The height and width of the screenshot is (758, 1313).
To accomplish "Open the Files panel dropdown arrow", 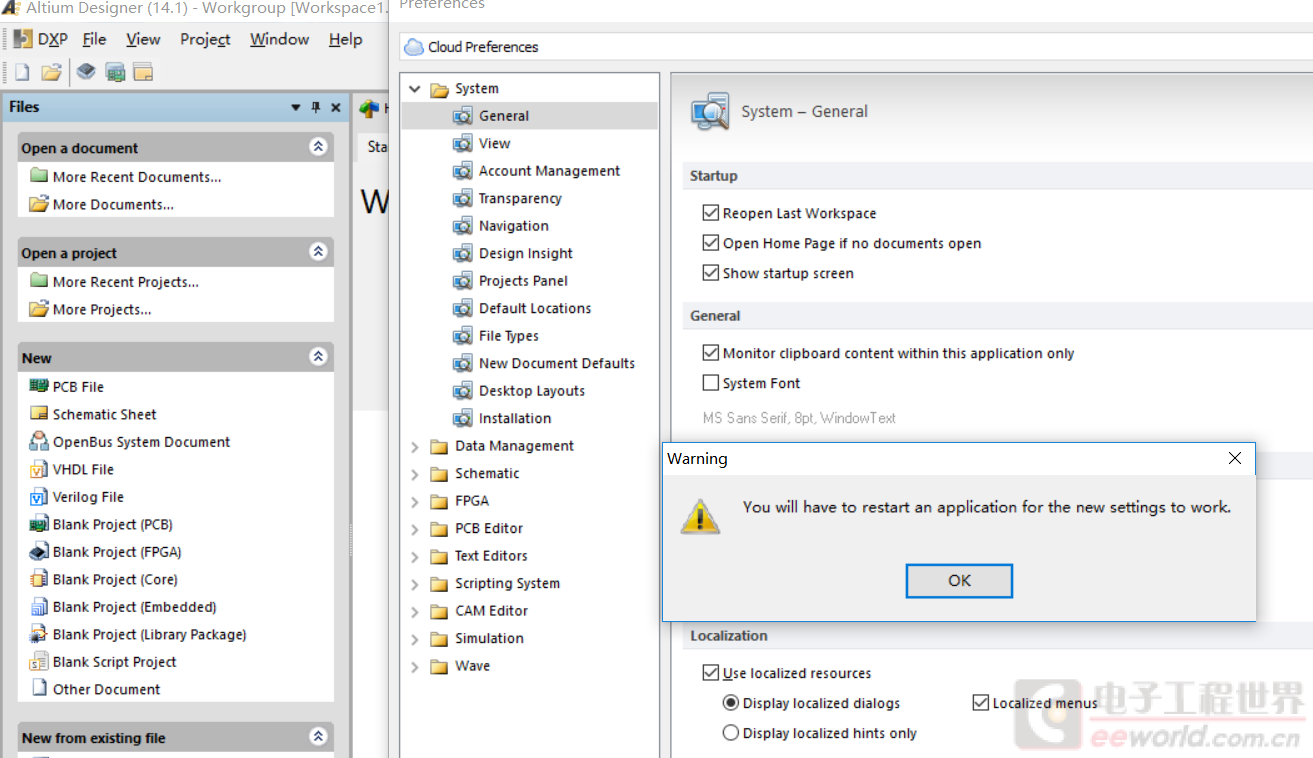I will (x=296, y=107).
